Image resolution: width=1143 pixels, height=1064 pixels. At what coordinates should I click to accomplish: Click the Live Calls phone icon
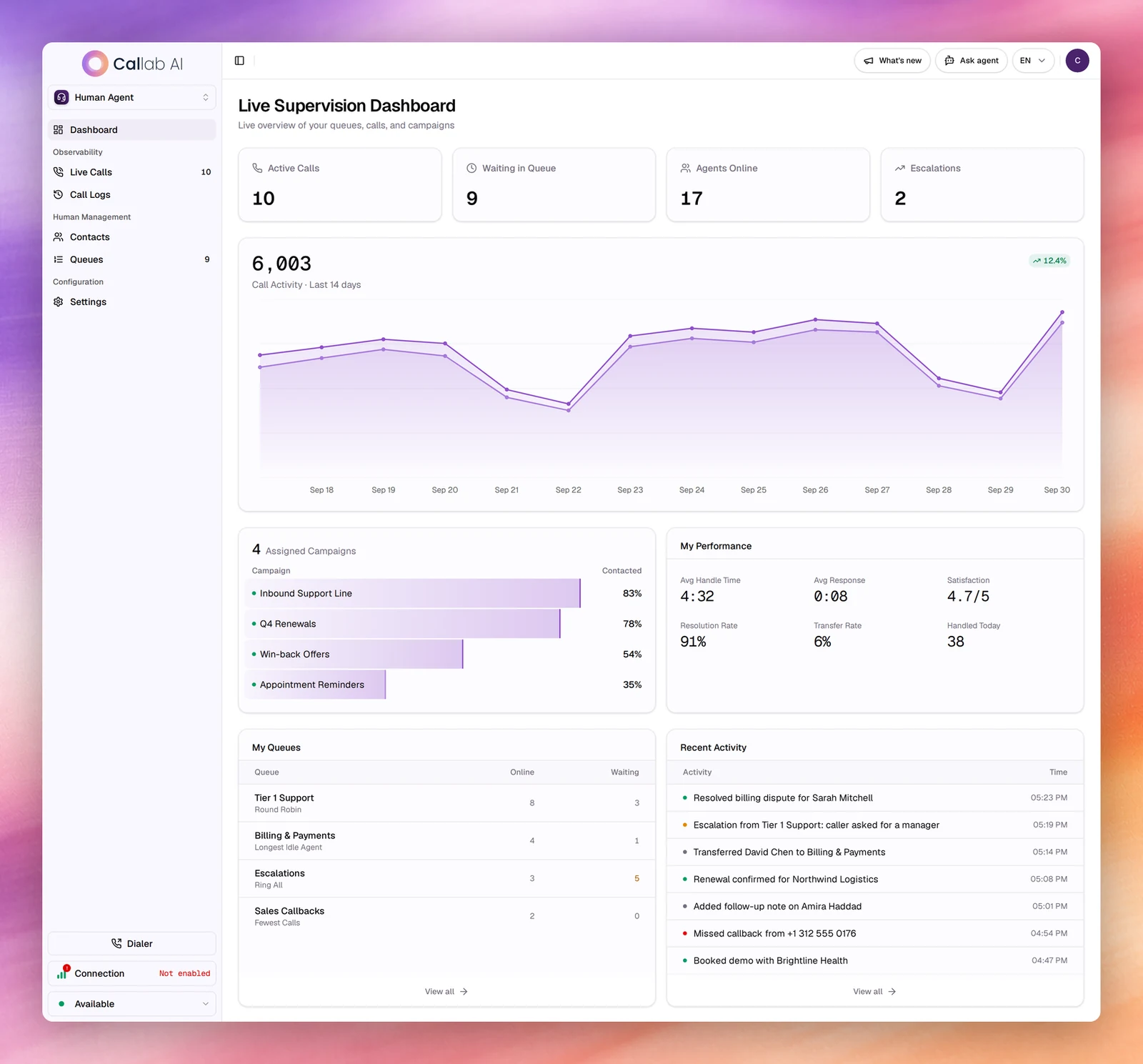coord(59,172)
